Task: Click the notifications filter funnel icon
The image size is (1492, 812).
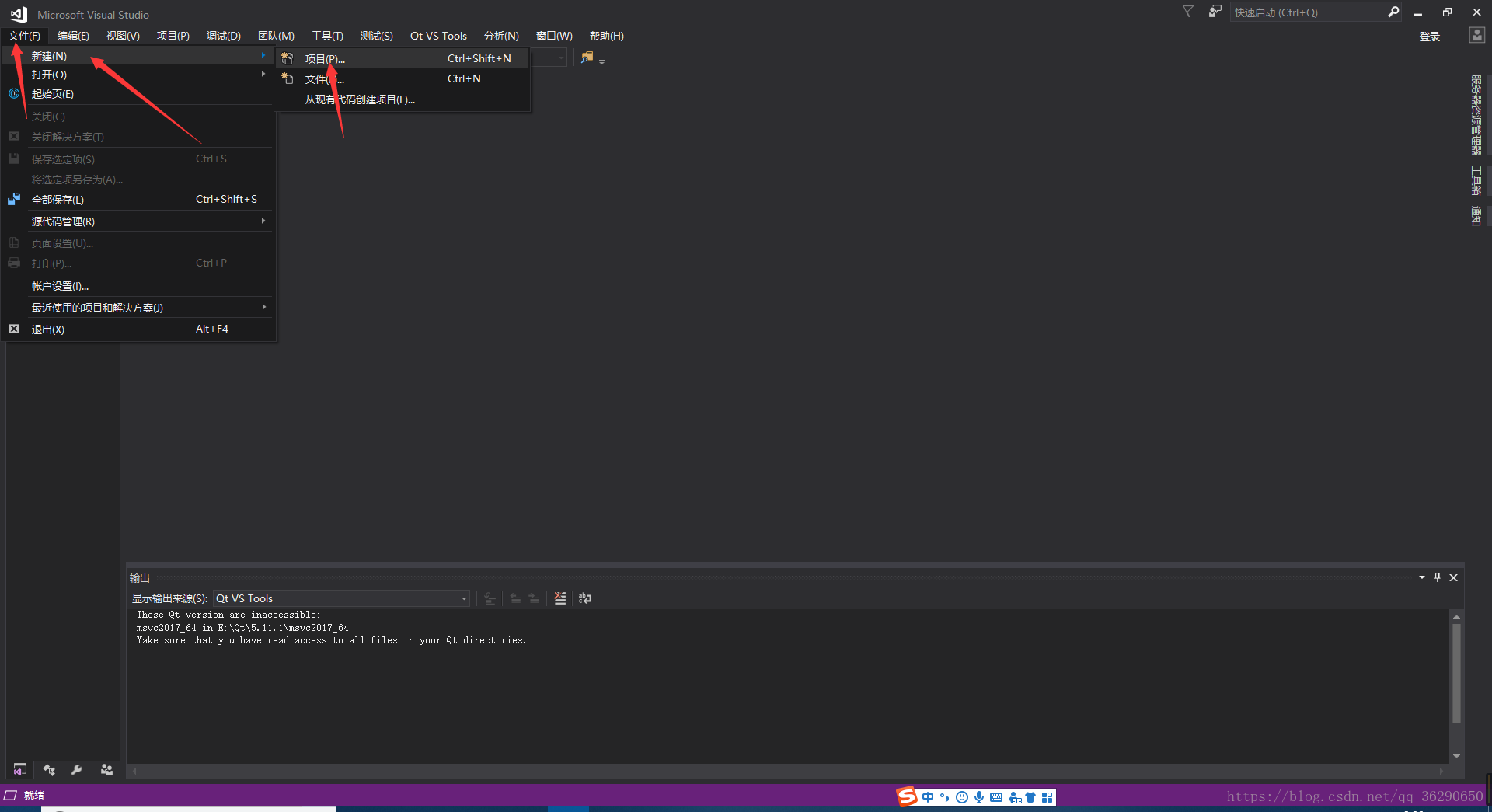Action: 1188,12
